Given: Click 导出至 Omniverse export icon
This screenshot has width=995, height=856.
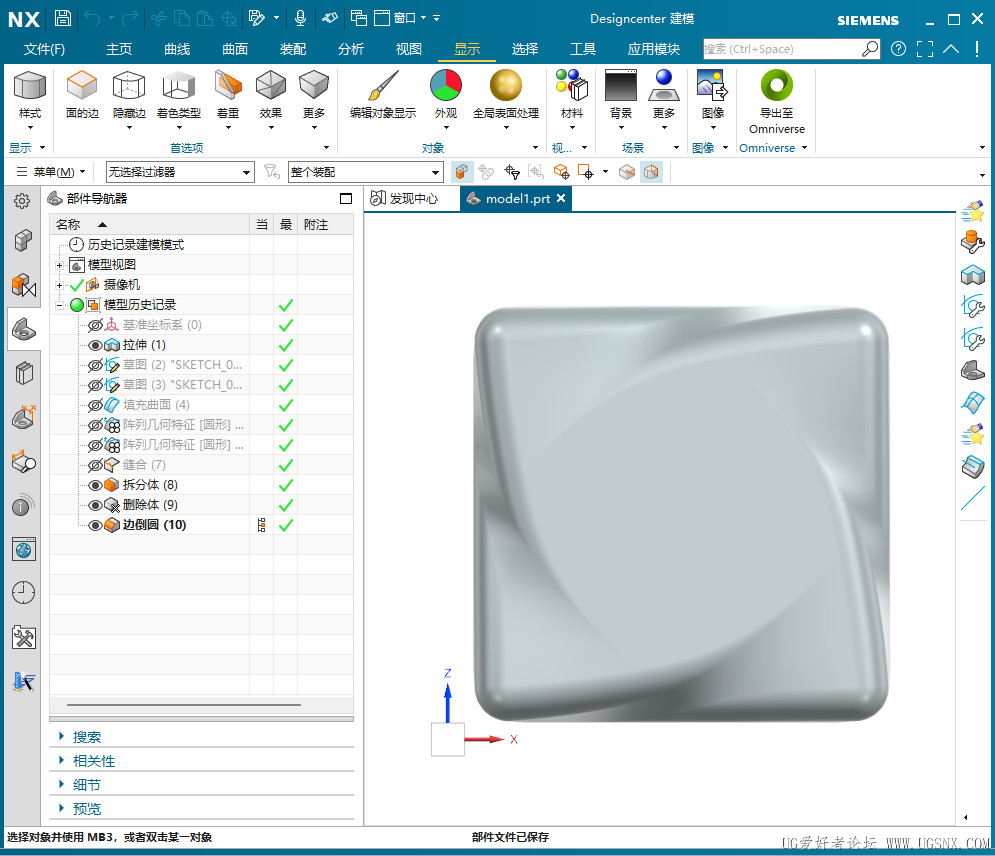Looking at the screenshot, I should tap(776, 87).
